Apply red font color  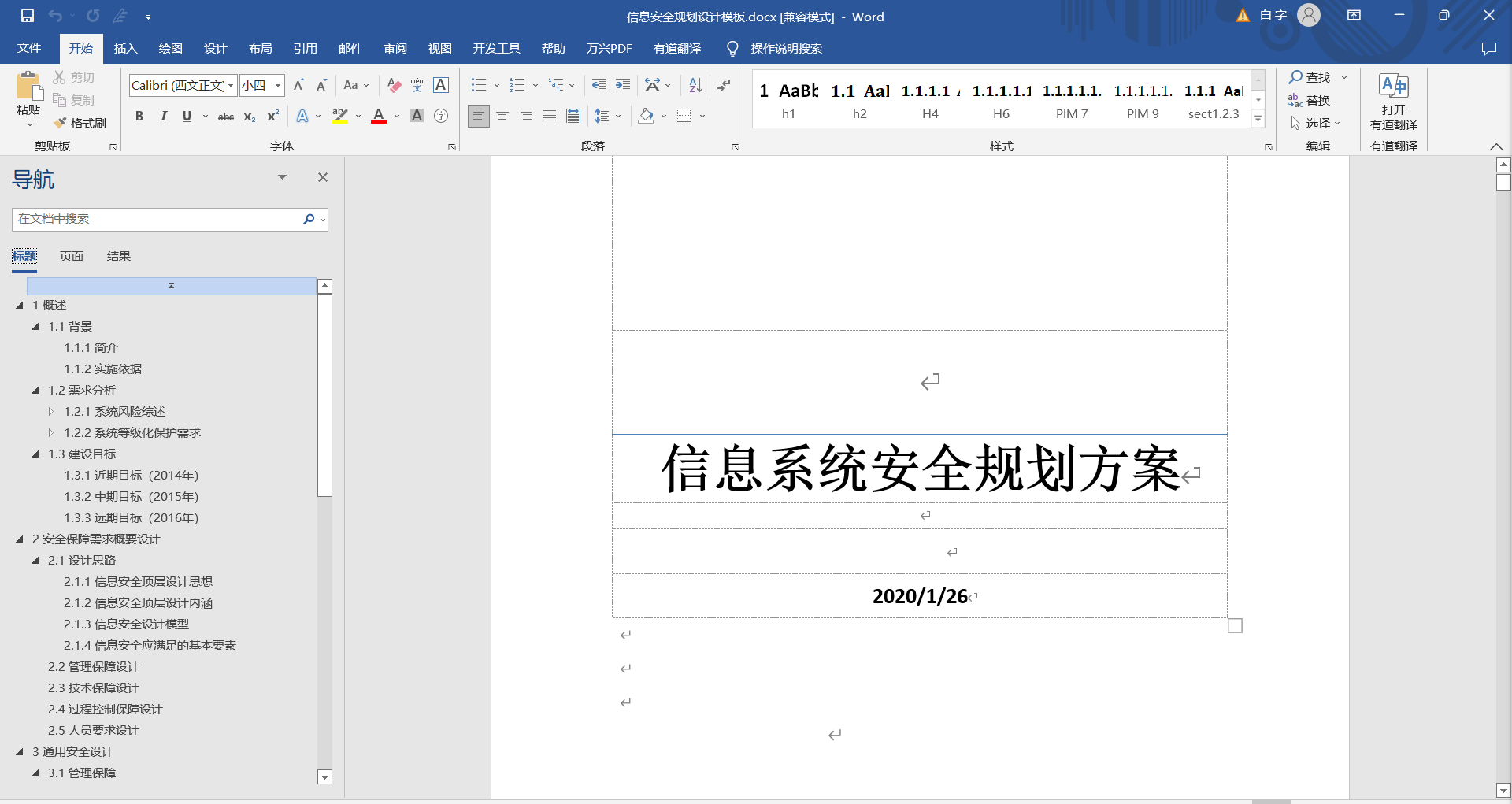379,116
